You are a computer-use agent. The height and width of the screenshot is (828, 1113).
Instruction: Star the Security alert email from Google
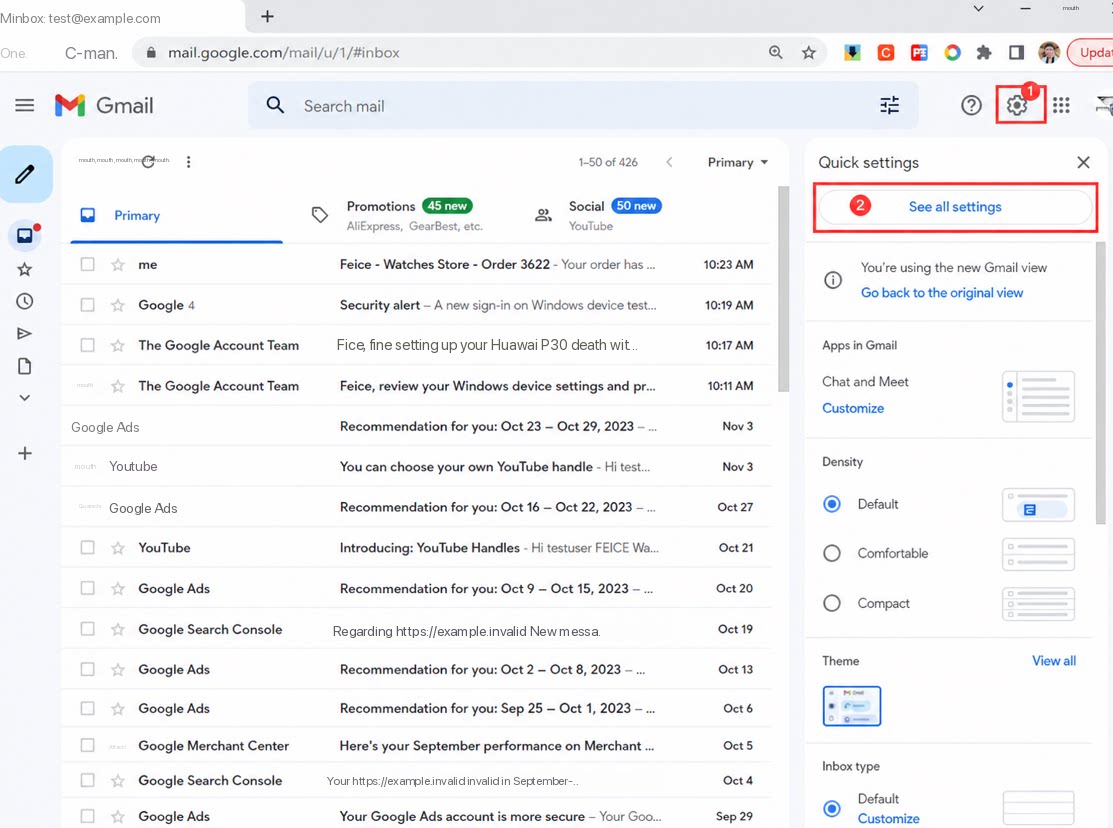[x=118, y=305]
